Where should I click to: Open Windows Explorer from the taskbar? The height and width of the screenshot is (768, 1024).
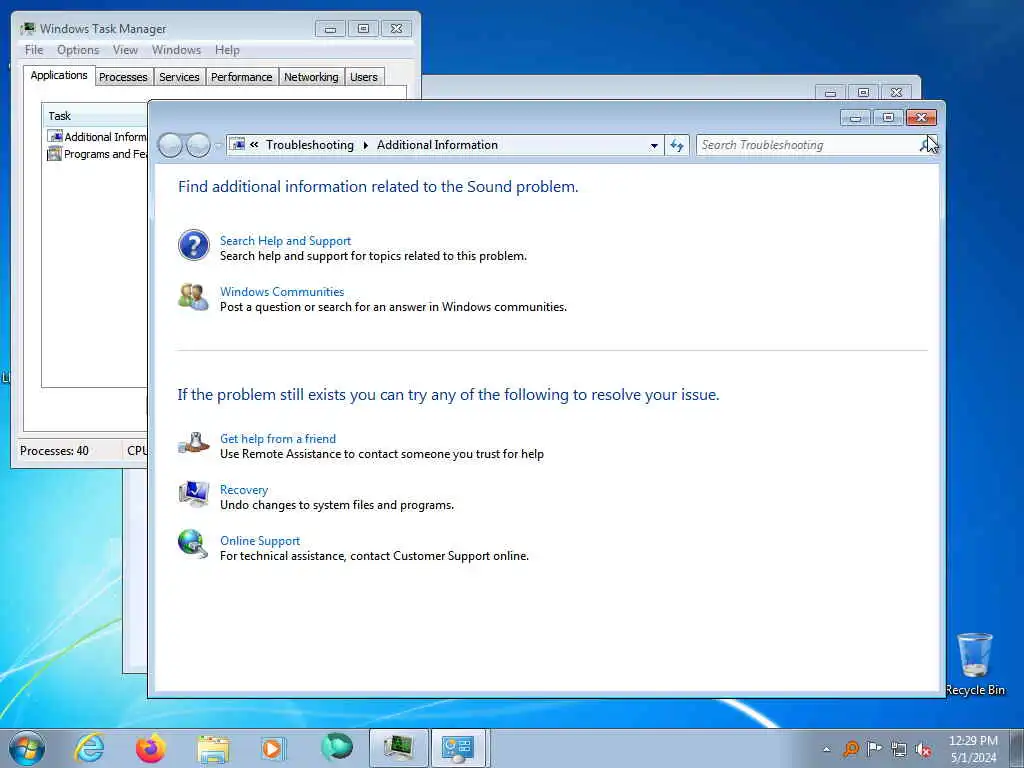(213, 749)
